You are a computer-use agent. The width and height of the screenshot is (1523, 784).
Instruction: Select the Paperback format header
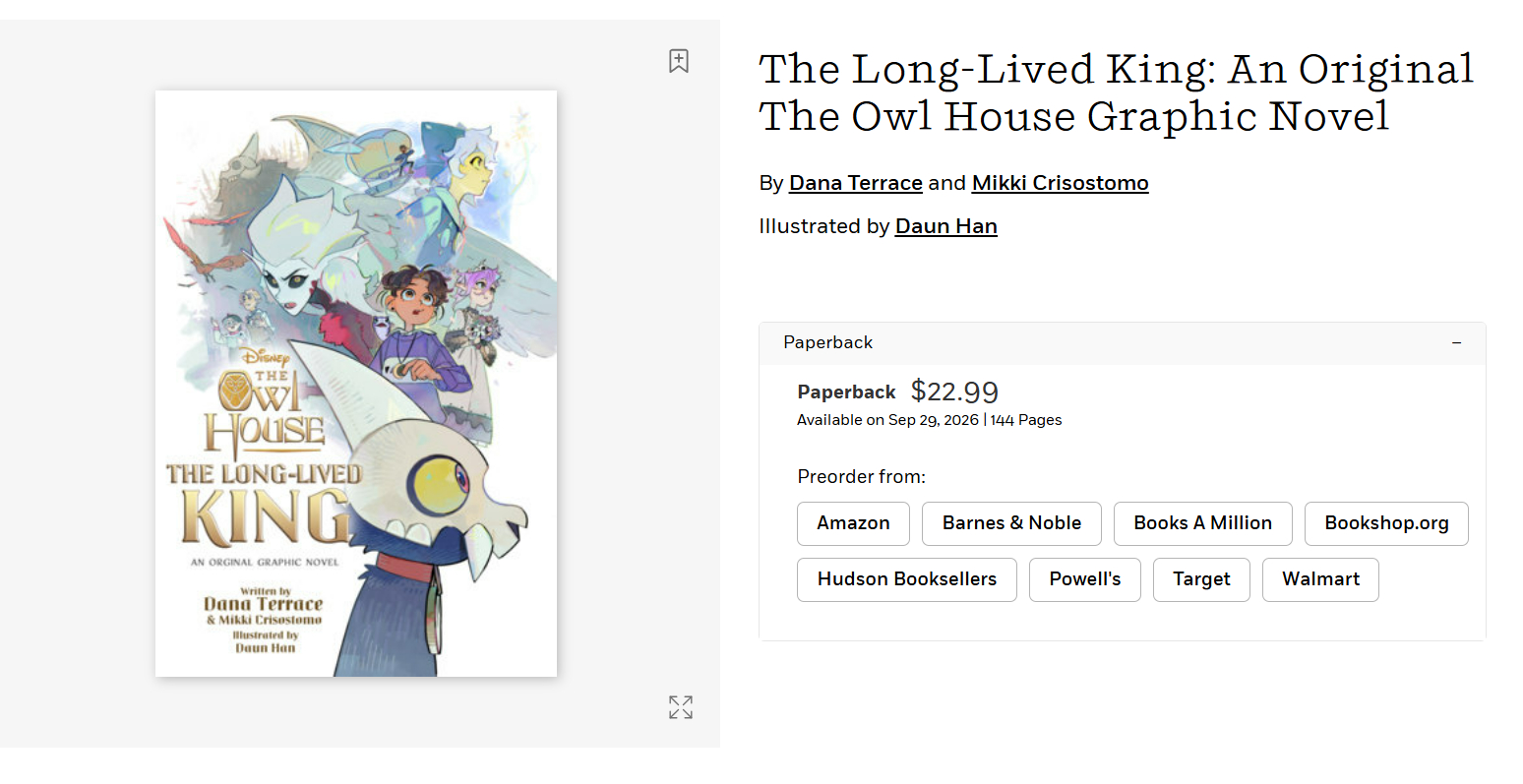[x=828, y=342]
